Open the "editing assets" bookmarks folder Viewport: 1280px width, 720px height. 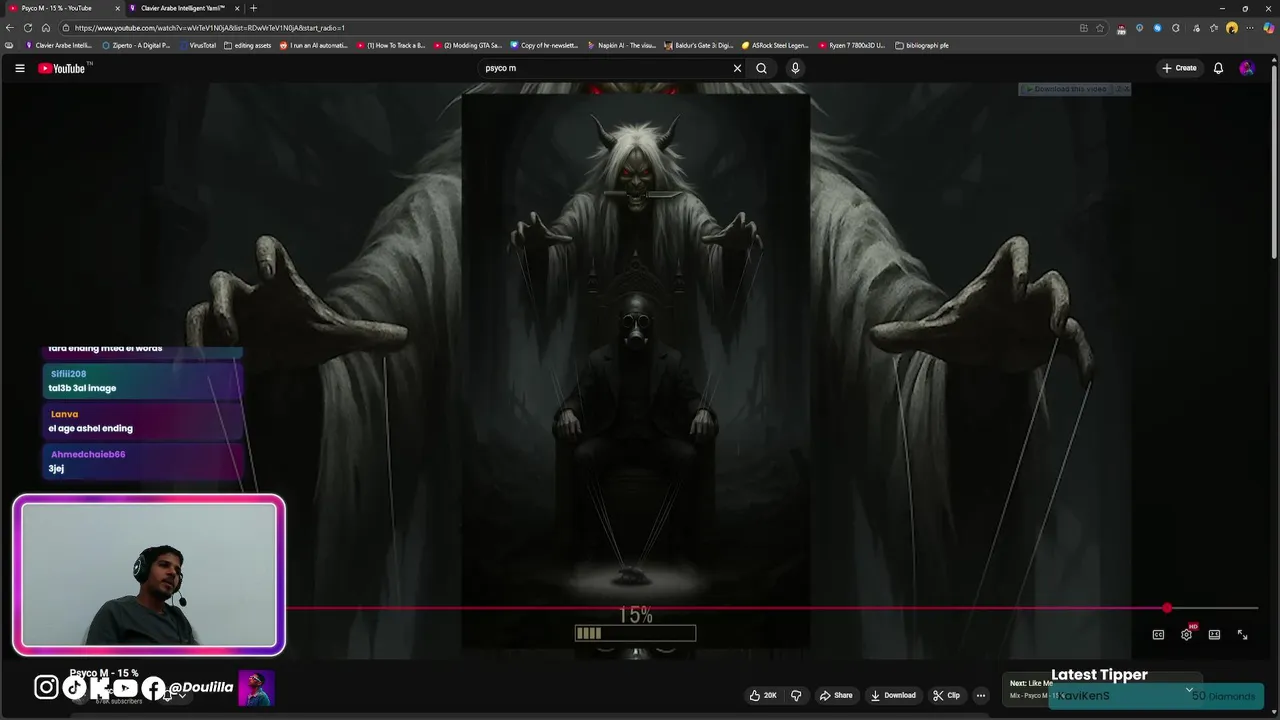coord(247,45)
